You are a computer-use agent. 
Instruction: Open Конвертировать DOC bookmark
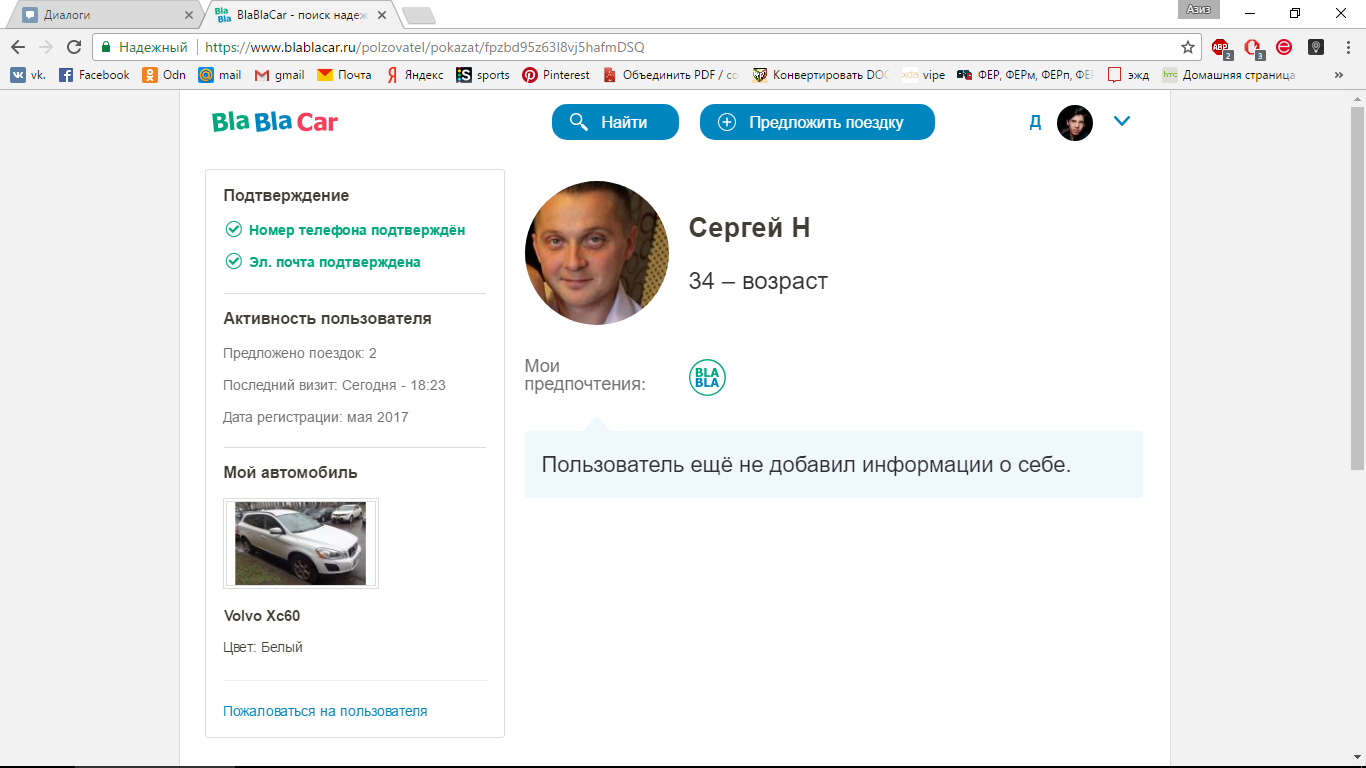pos(820,75)
